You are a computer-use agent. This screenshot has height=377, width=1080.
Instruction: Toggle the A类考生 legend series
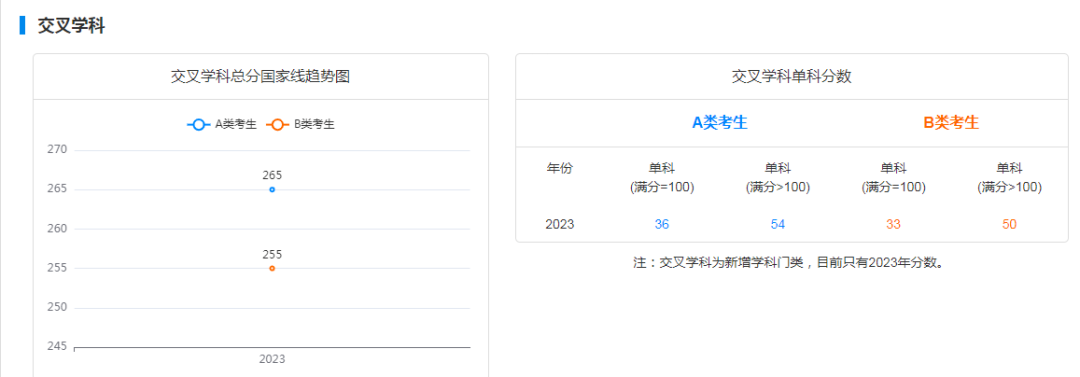222,125
